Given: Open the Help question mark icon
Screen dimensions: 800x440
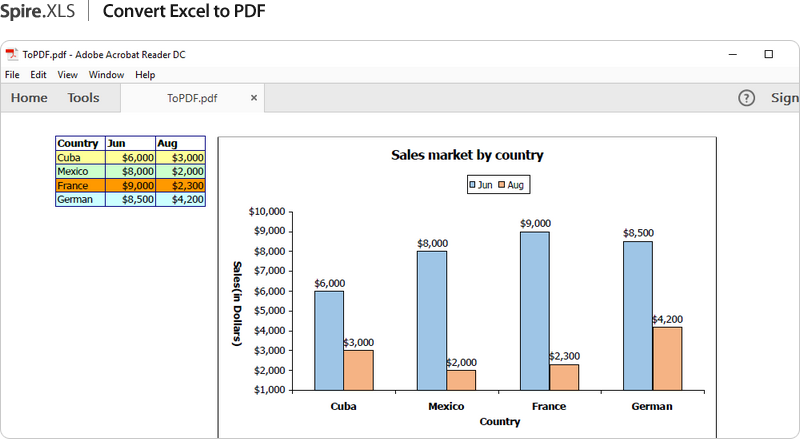Looking at the screenshot, I should click(746, 98).
